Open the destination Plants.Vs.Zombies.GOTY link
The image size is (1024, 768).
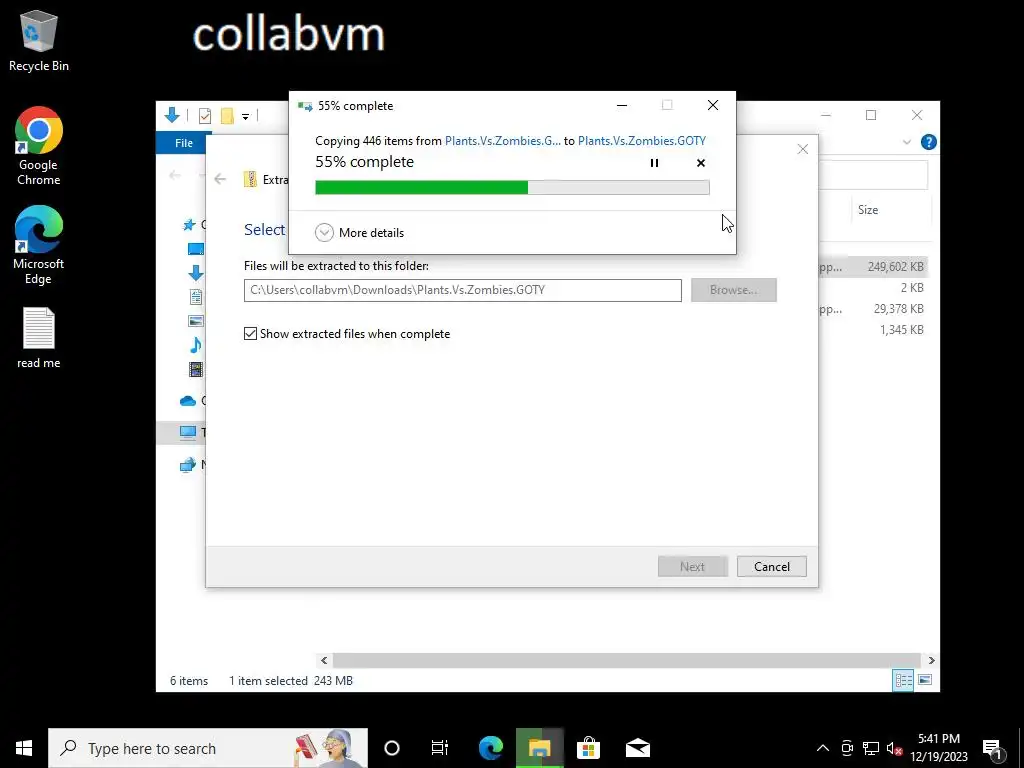point(641,140)
